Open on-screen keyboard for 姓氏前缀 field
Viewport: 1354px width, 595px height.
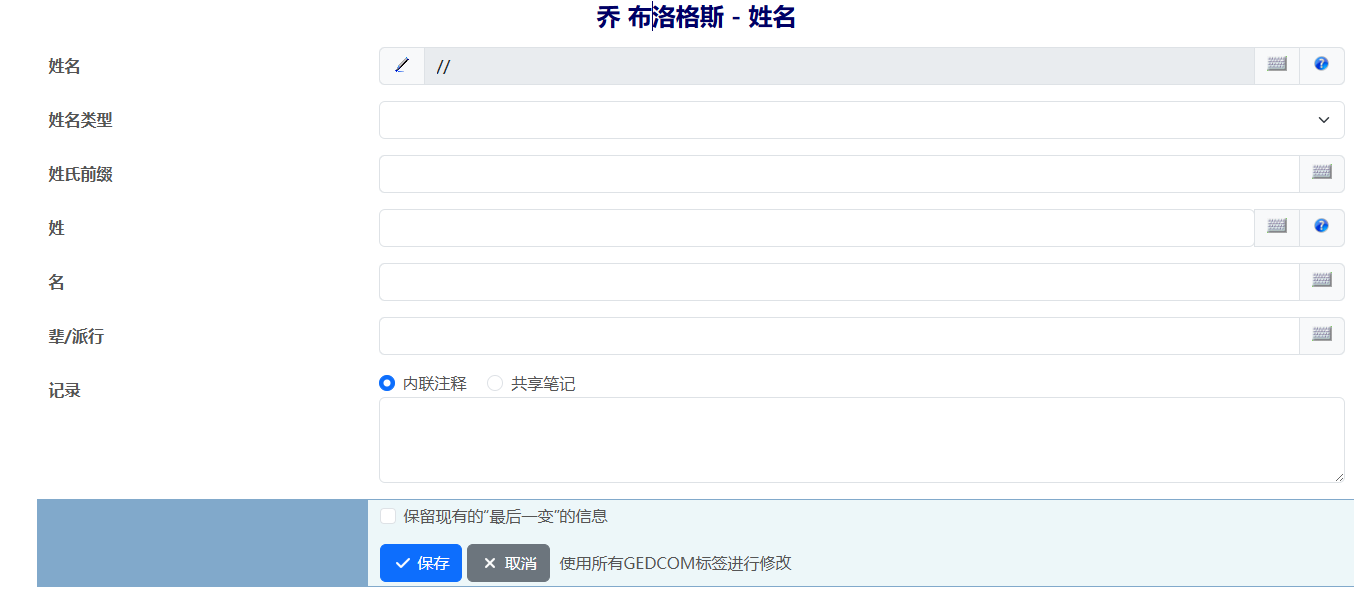(x=1322, y=174)
